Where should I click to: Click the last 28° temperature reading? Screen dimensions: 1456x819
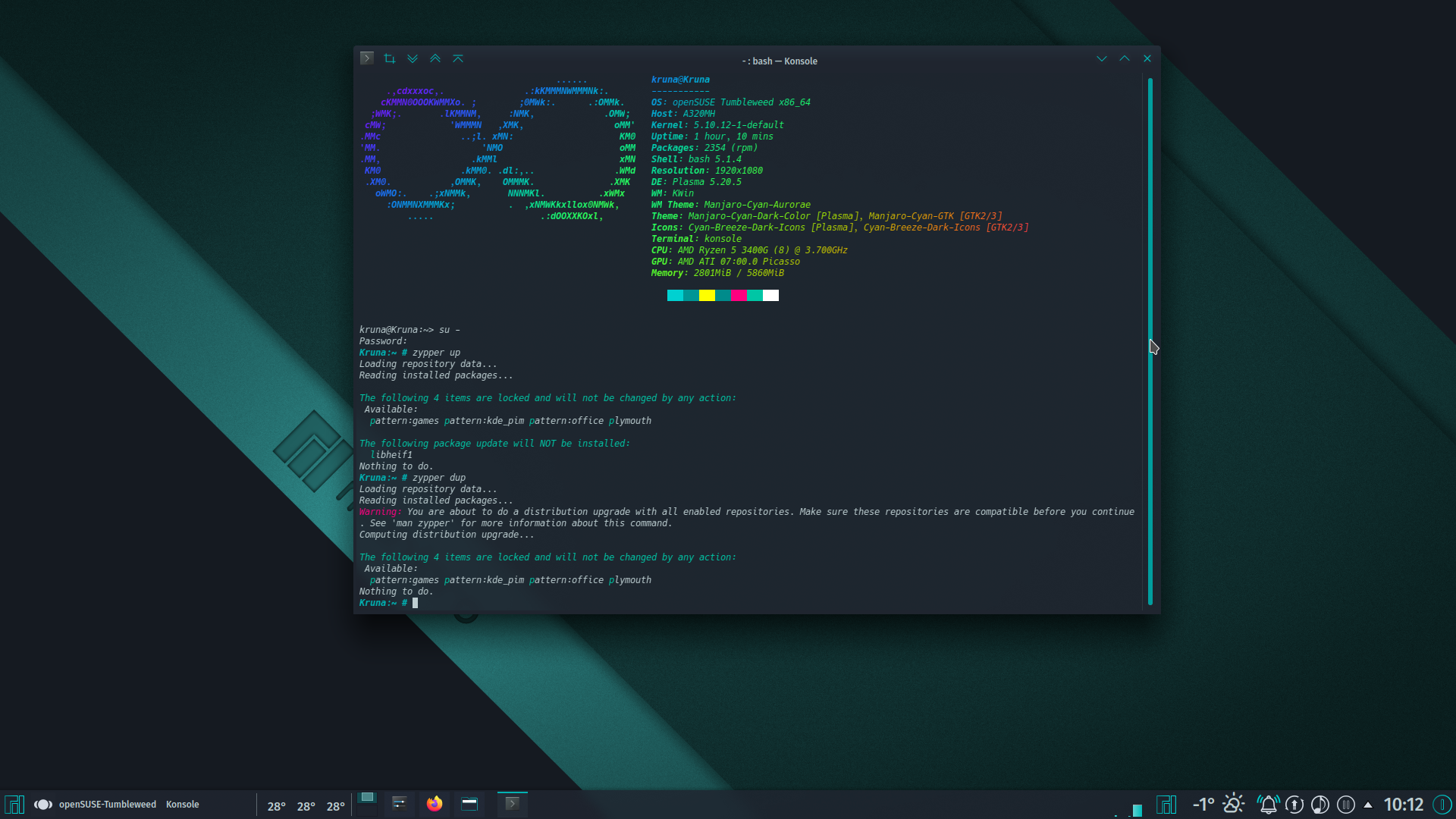(336, 806)
